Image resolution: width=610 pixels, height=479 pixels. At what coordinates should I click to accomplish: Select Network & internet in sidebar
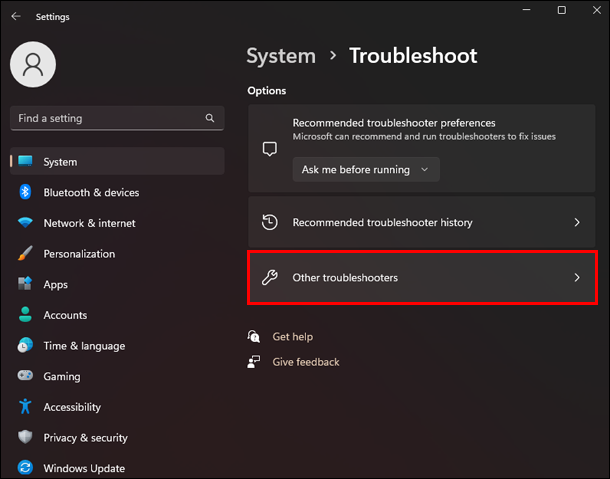(x=89, y=223)
